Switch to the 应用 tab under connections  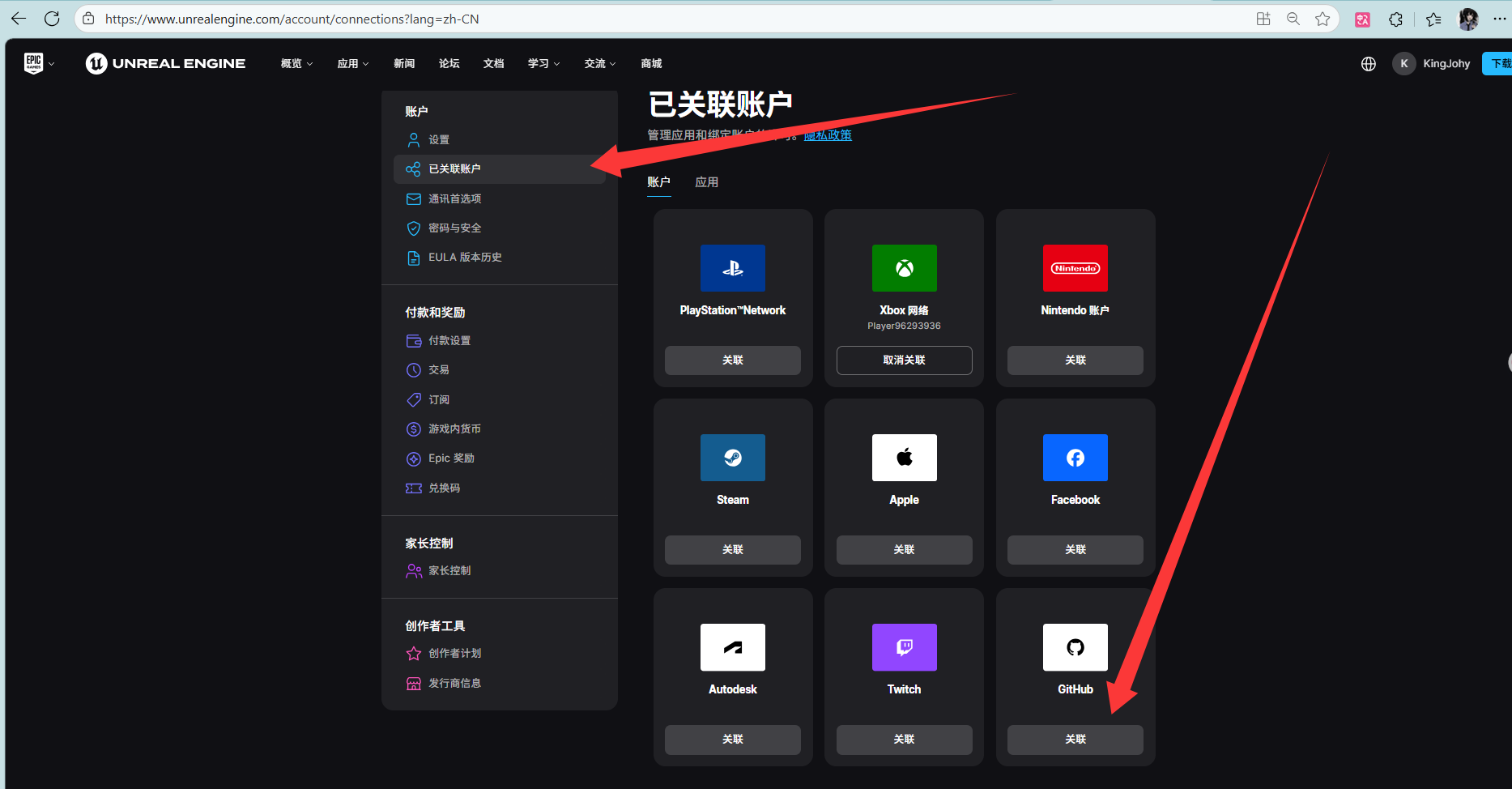pos(706,182)
